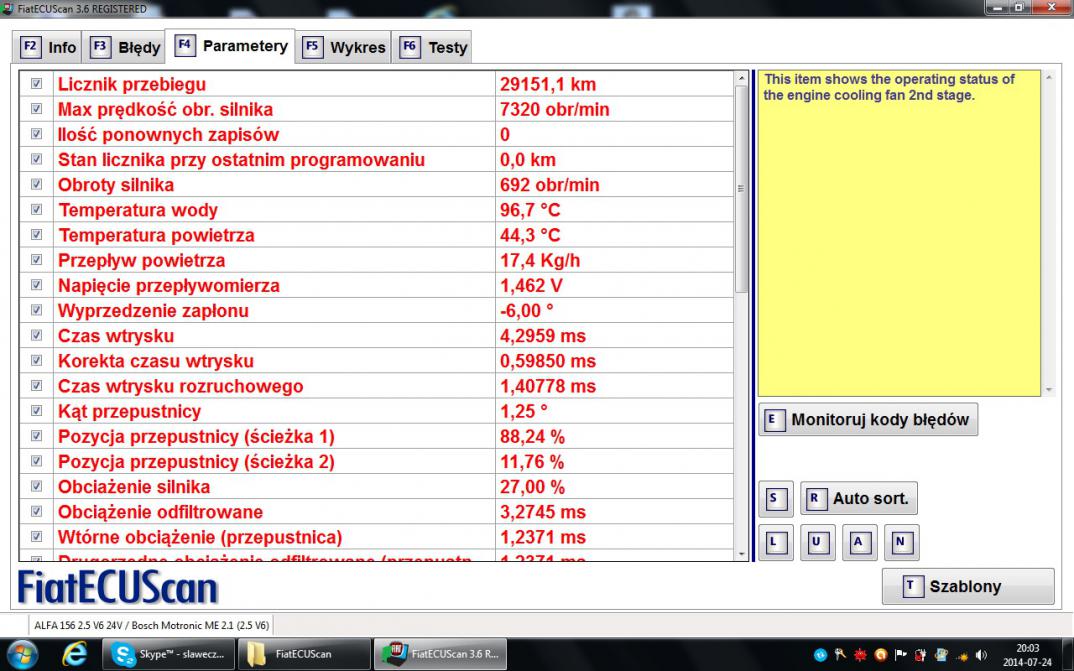The width and height of the screenshot is (1074, 671).
Task: Click Stan licznika przy ostatnim programowaniu
Action: (241, 160)
